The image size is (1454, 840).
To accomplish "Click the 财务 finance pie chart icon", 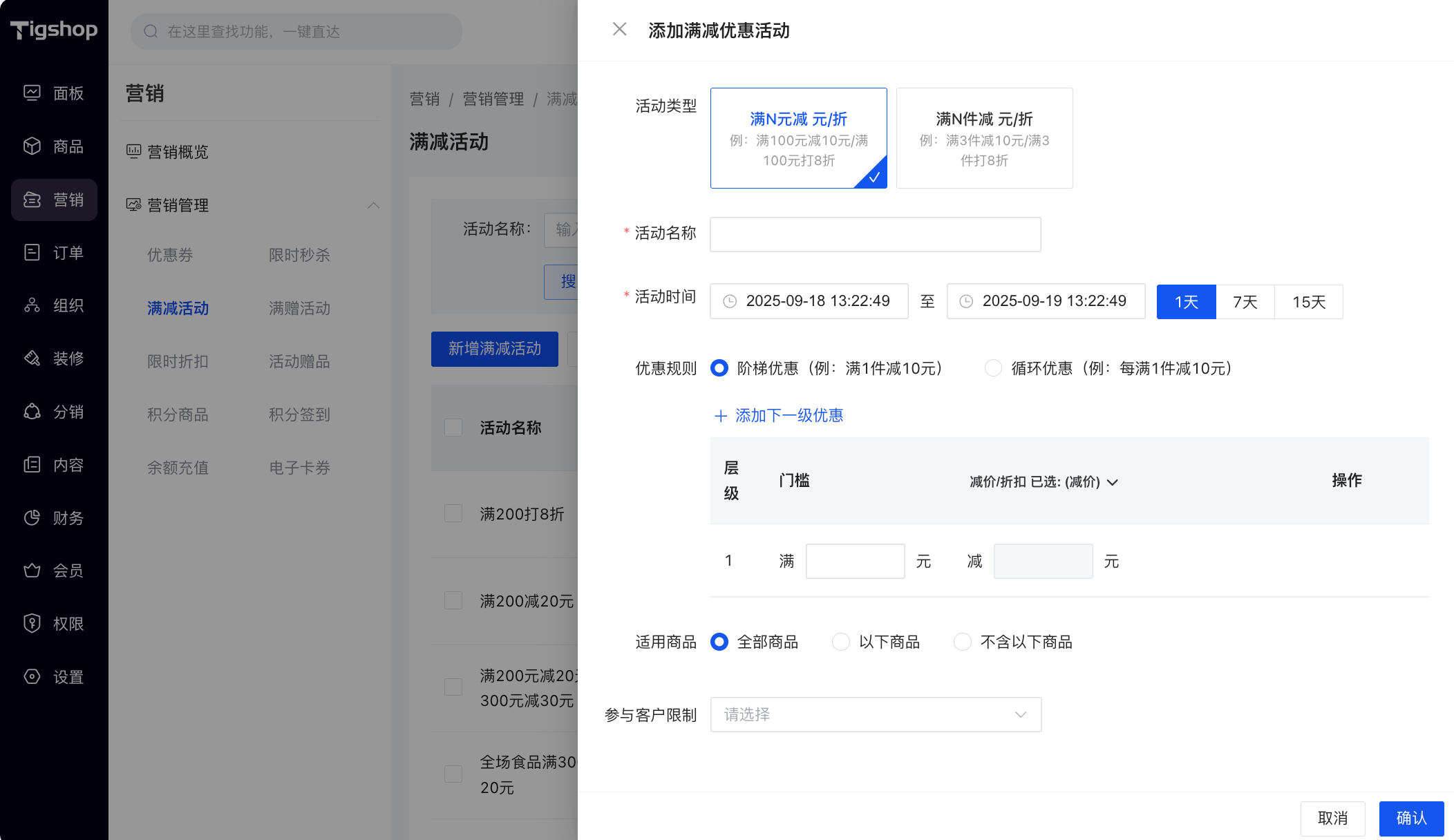I will (32, 517).
